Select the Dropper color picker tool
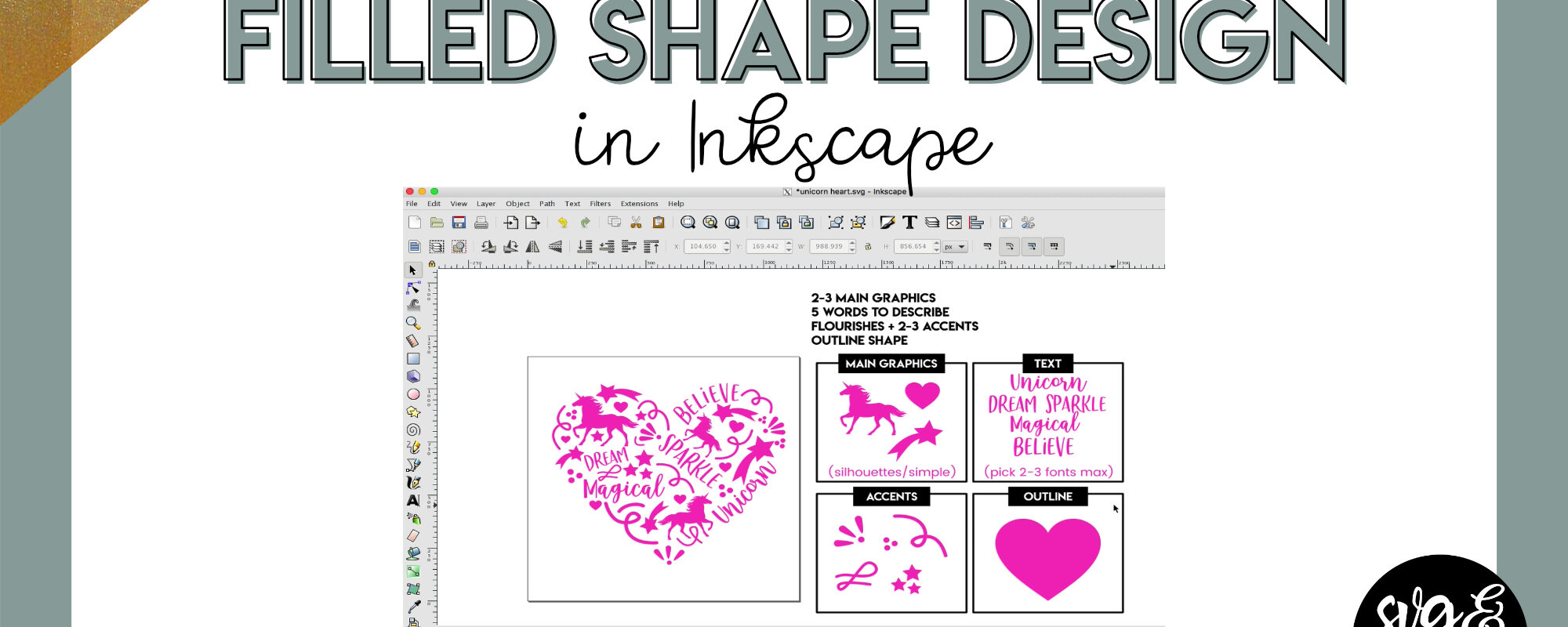Image resolution: width=1568 pixels, height=627 pixels. coord(413,607)
